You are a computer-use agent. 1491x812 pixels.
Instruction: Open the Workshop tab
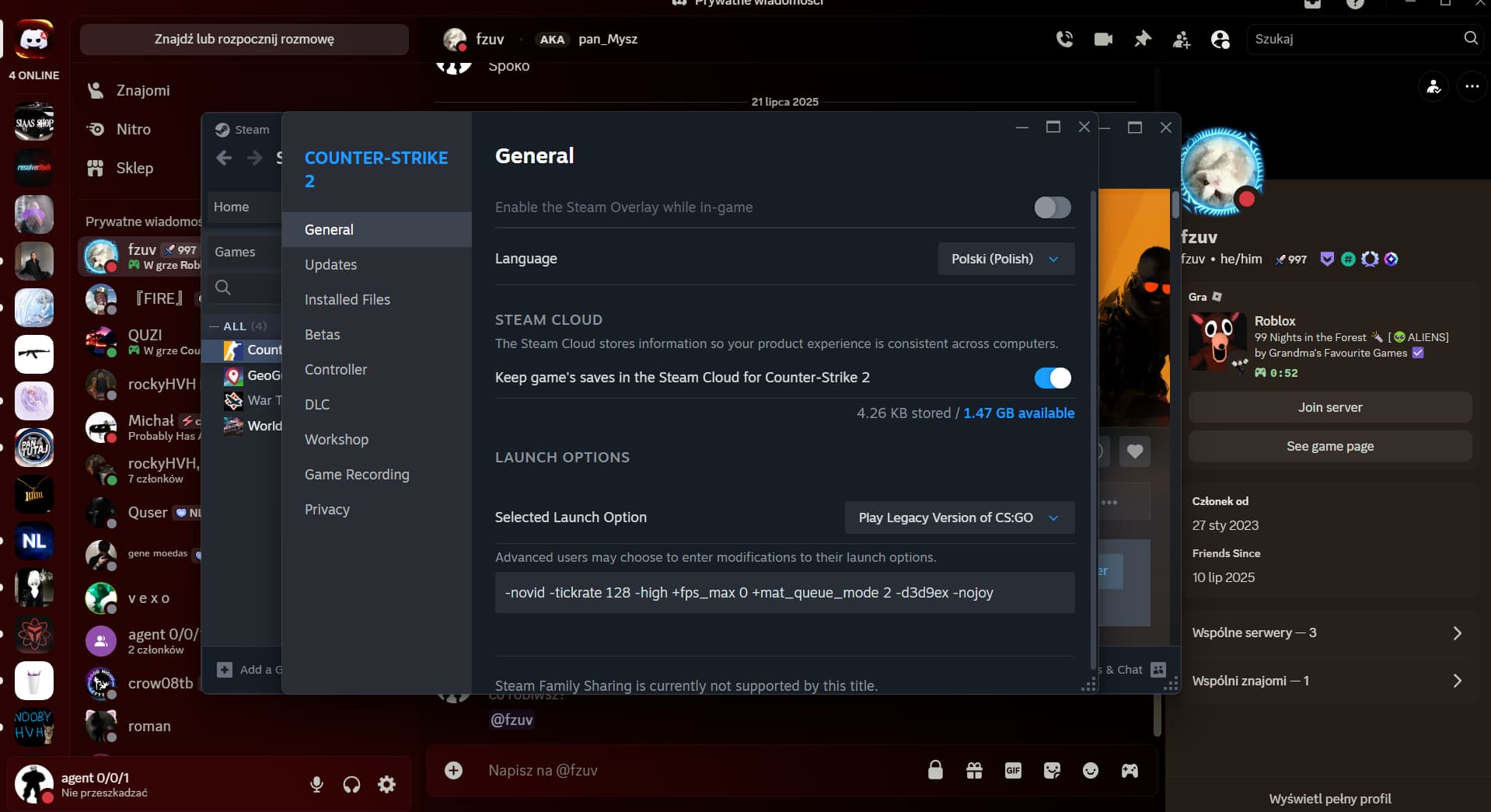(376, 440)
